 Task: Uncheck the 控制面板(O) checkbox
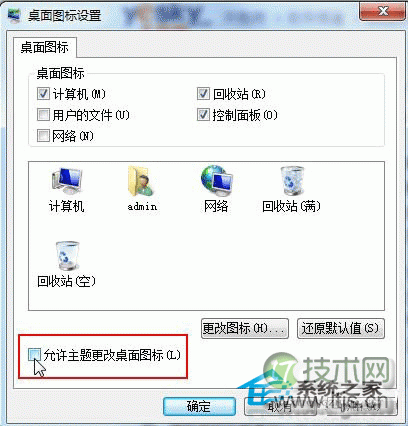point(203,115)
